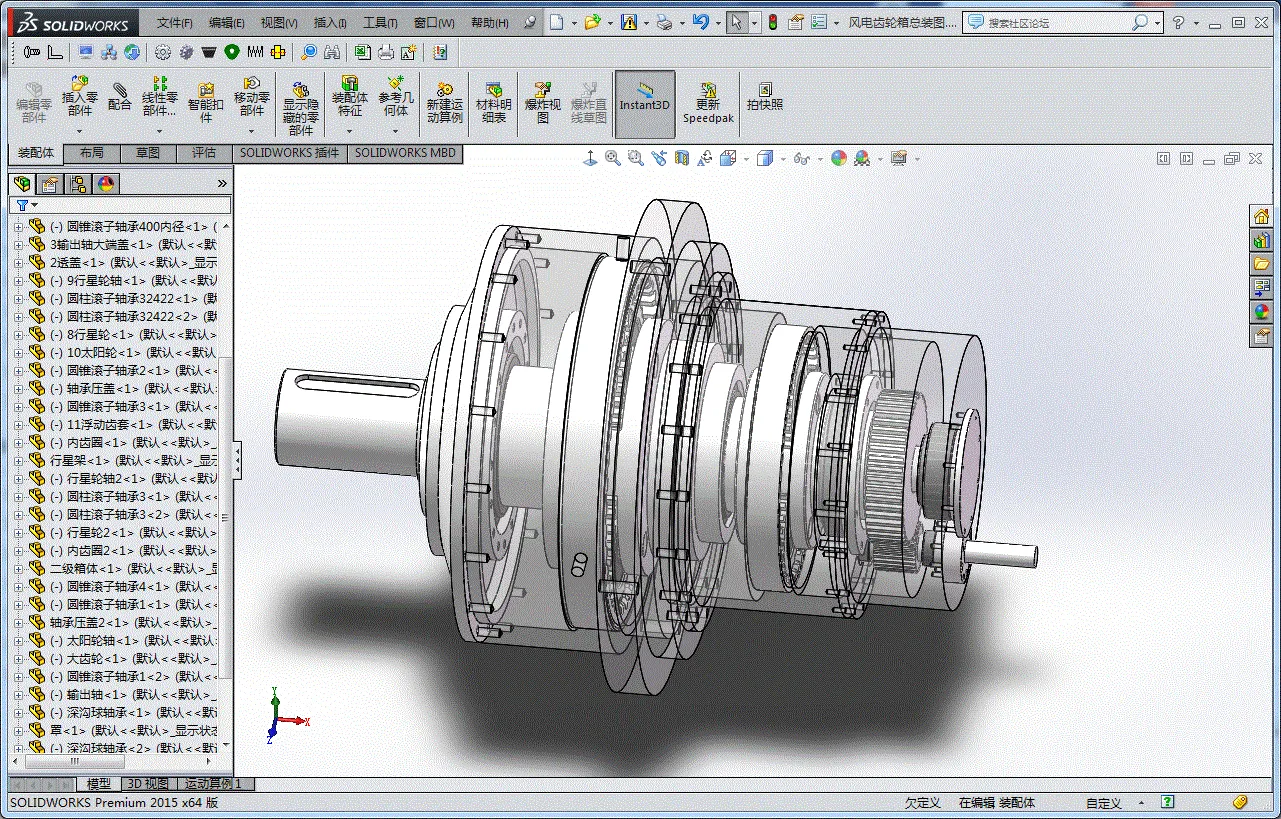Expand the 二级箱体<1> tree node
The width and height of the screenshot is (1281, 819).
click(17, 568)
